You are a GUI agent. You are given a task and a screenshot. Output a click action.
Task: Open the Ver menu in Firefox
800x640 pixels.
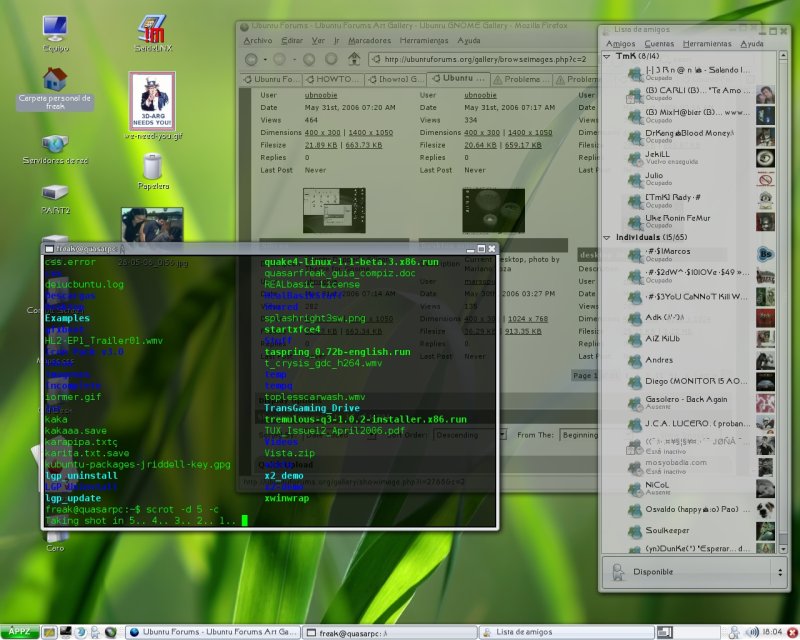(318, 40)
